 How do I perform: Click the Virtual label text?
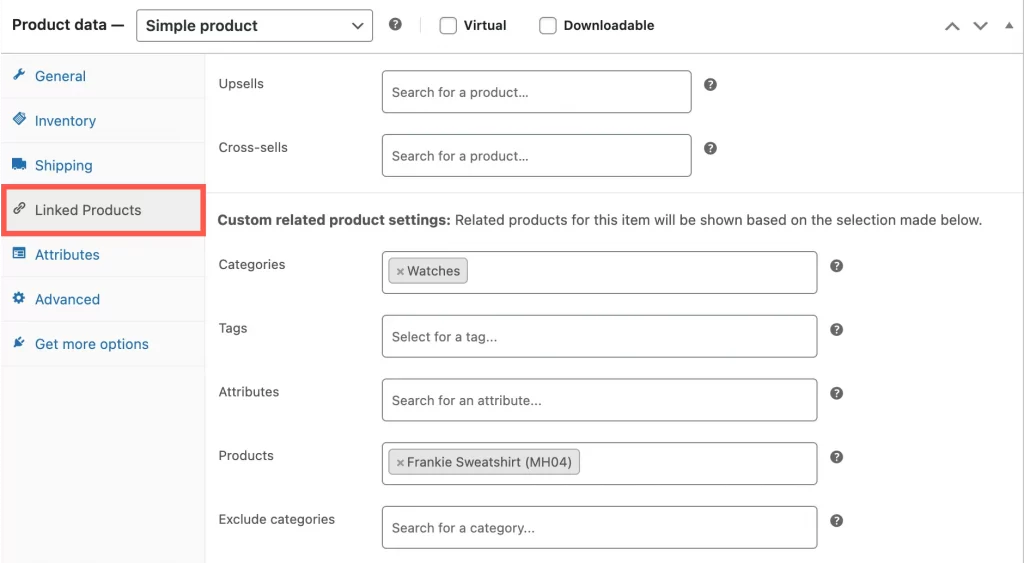coord(485,25)
